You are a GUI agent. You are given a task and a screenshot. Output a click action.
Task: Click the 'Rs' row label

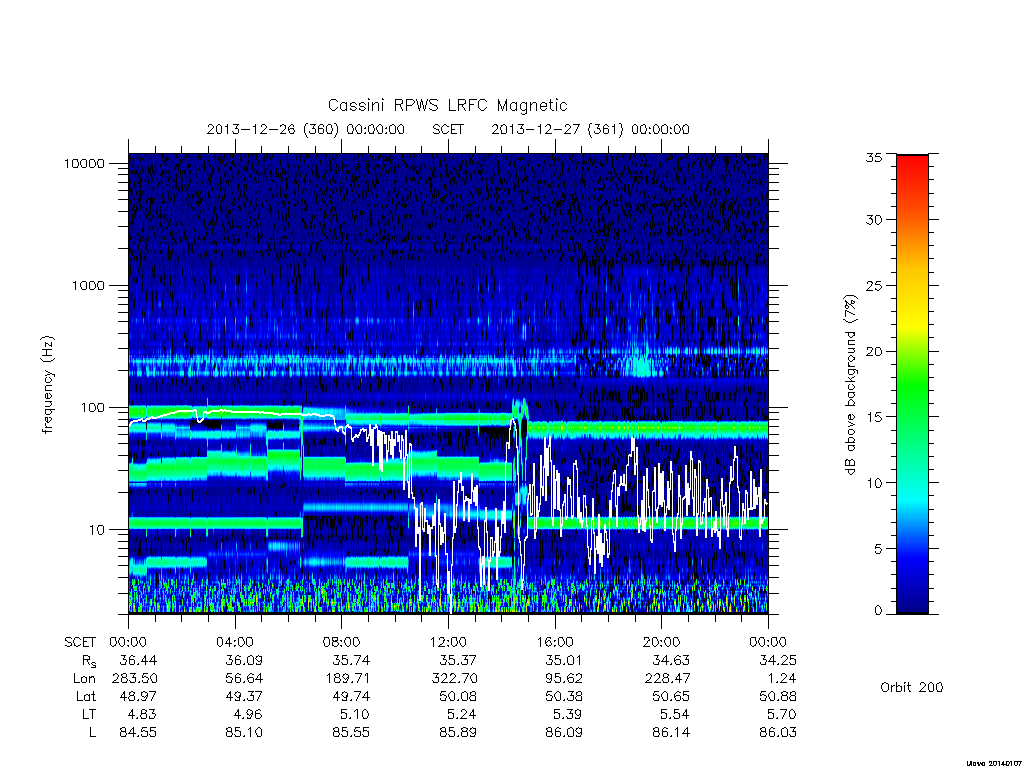click(x=89, y=661)
